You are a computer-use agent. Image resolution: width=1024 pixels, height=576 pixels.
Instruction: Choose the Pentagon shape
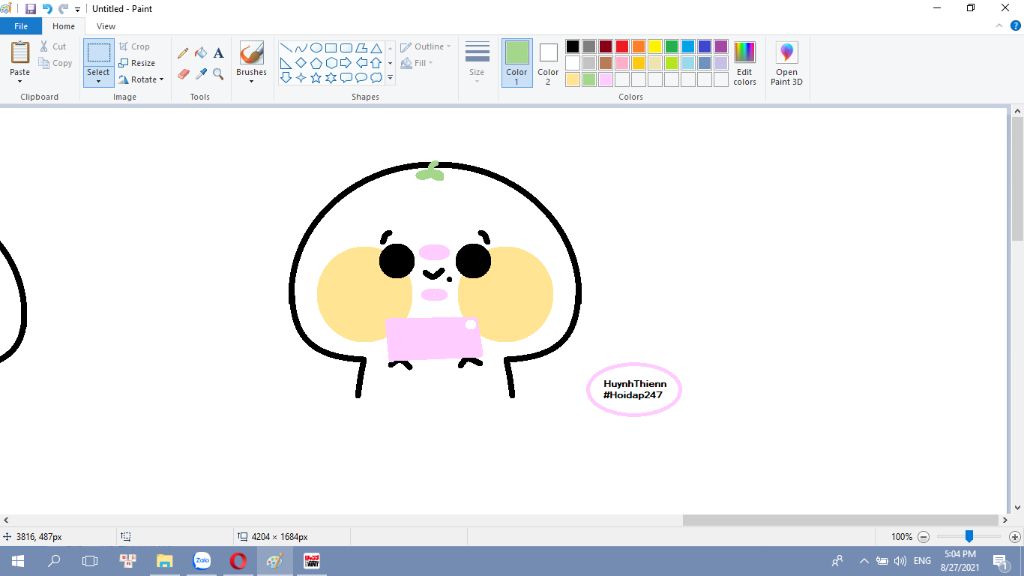click(315, 63)
